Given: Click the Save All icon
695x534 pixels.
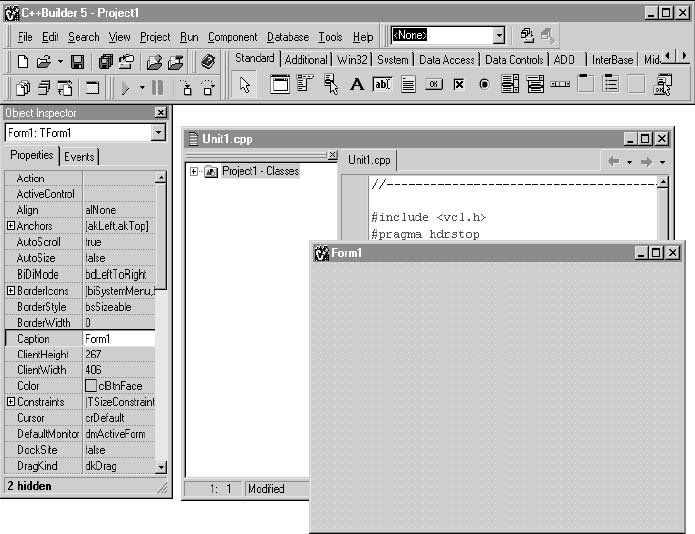Looking at the screenshot, I should click(x=105, y=62).
